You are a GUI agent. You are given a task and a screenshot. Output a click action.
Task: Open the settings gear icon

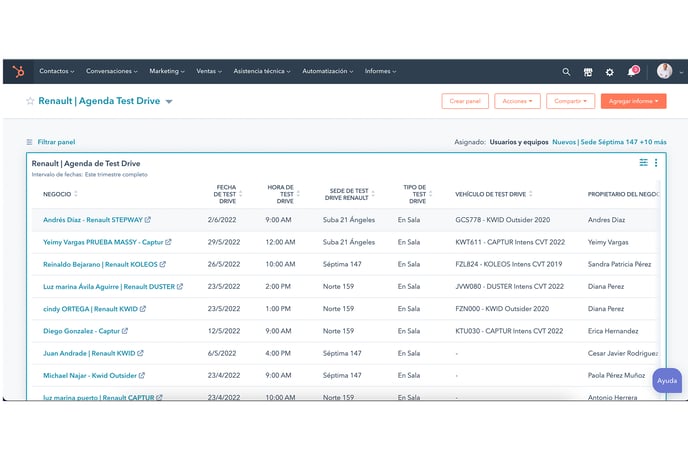tap(609, 72)
